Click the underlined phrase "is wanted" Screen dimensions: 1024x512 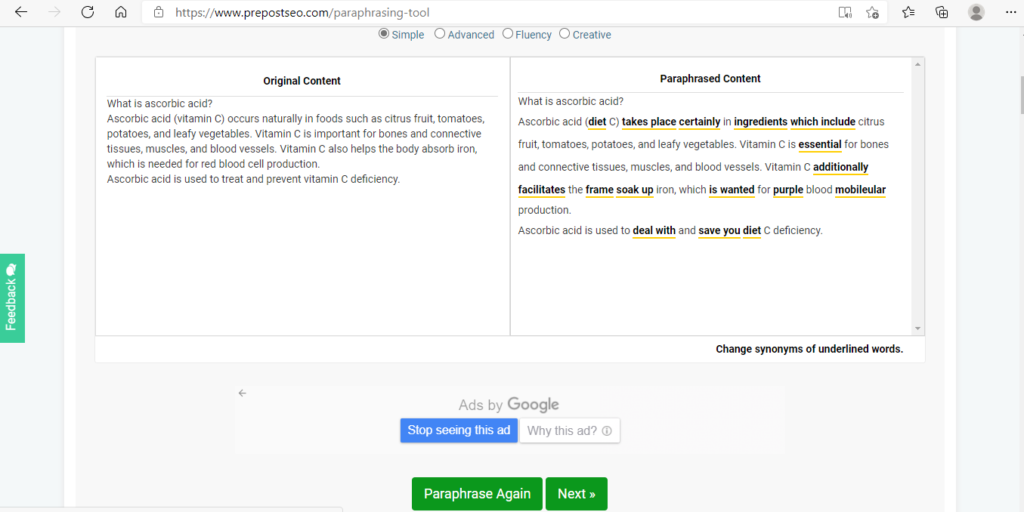point(732,190)
